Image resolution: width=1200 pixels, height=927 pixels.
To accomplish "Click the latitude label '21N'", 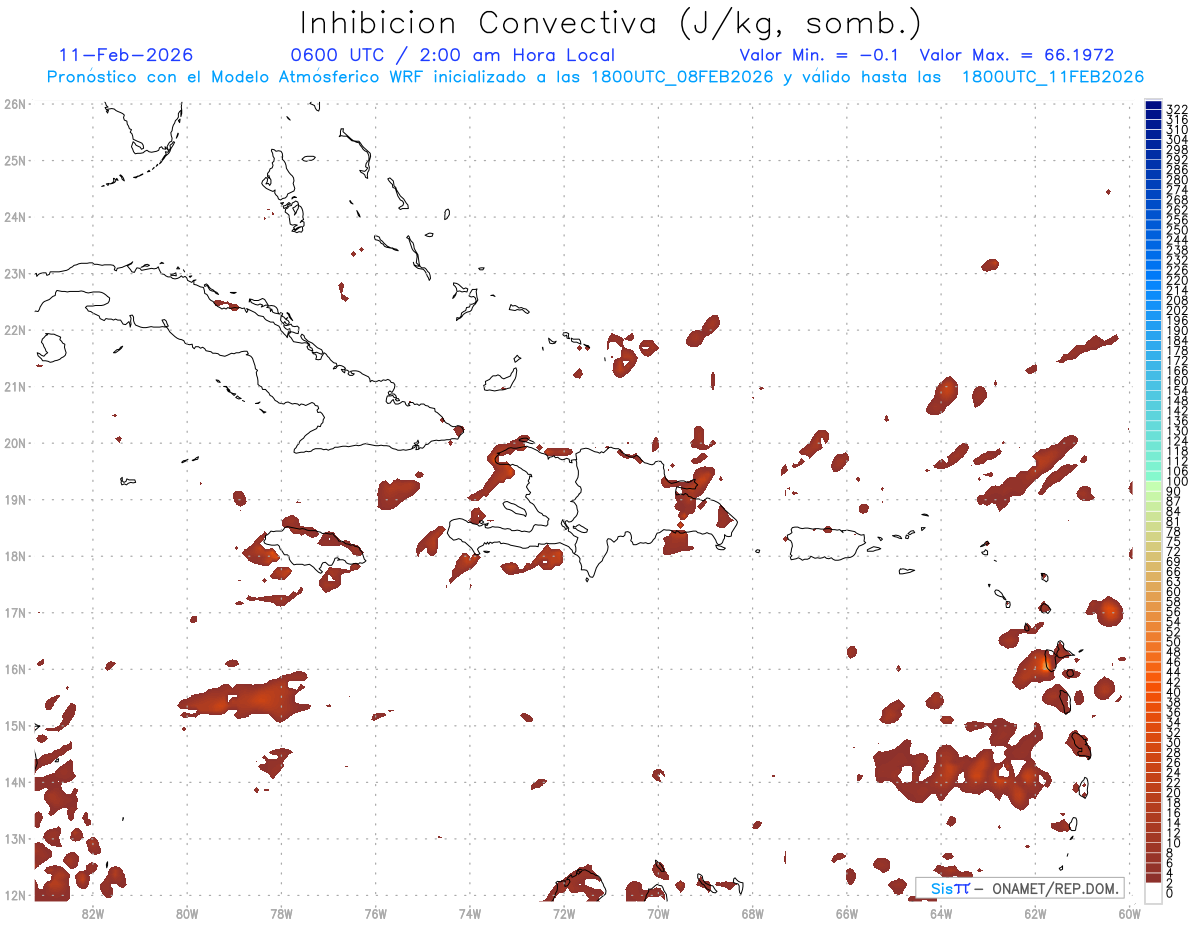I will click(x=15, y=386).
